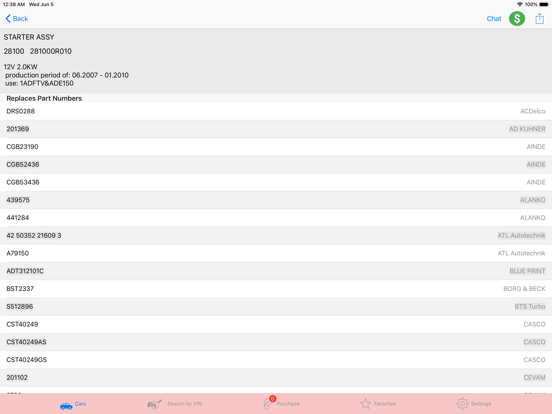Tap the Replaces Part Numbers header
The height and width of the screenshot is (414, 552).
(44, 98)
